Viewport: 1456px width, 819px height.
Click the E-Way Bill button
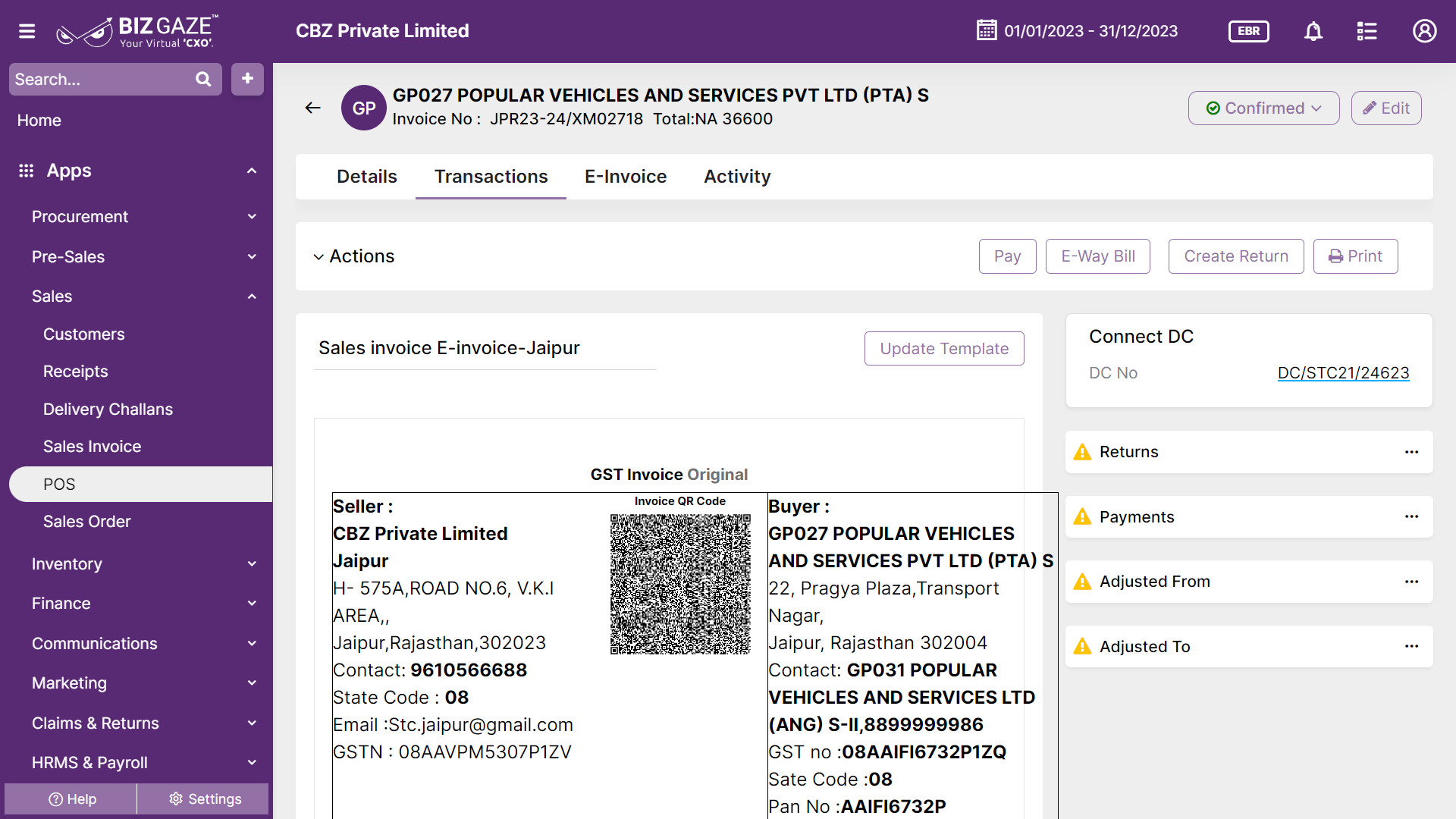point(1097,256)
